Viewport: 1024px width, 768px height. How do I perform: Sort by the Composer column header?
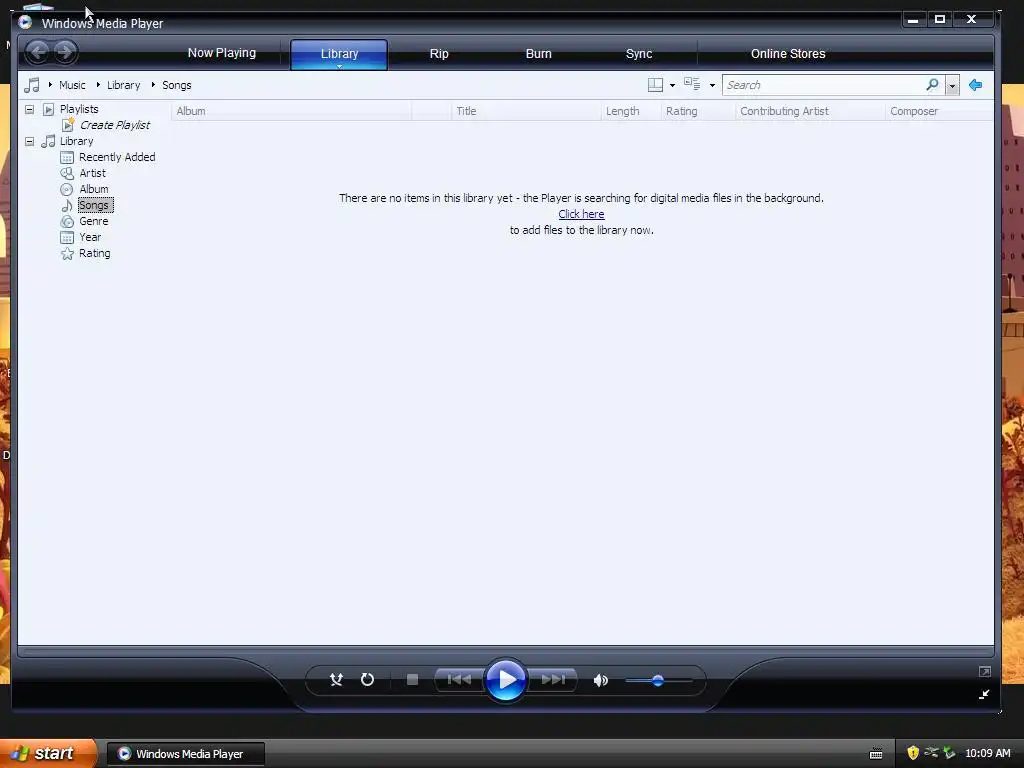(x=939, y=111)
